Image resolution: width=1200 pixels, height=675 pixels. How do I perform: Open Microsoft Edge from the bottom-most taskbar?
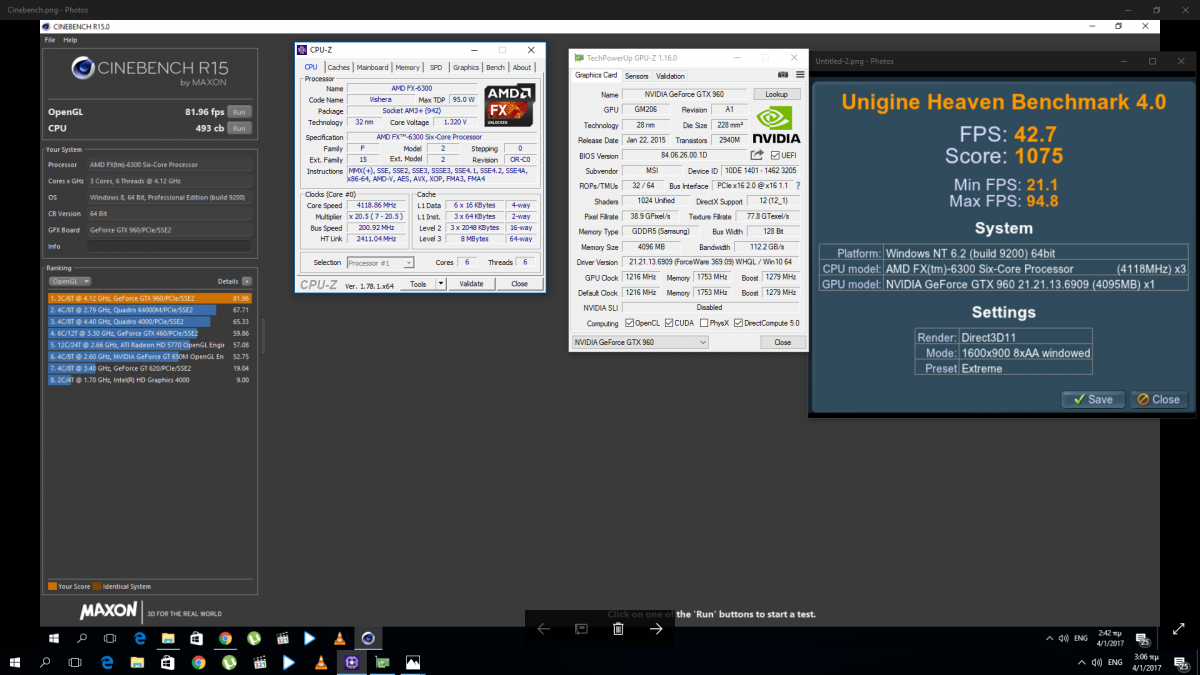click(106, 662)
